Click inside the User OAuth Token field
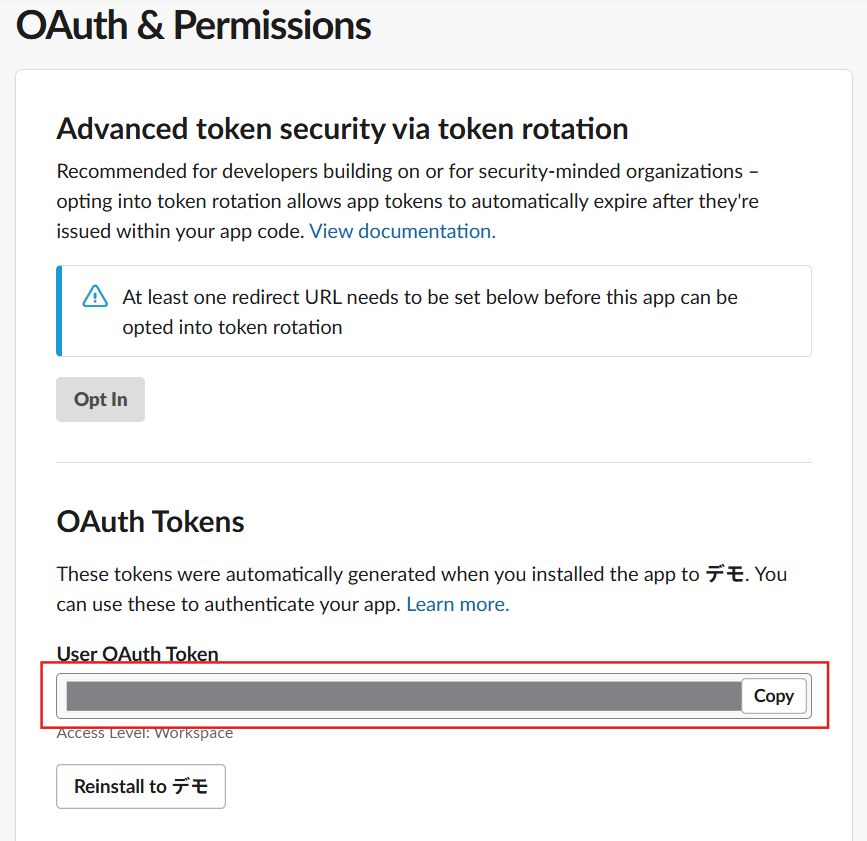The width and height of the screenshot is (867, 841). tap(400, 696)
